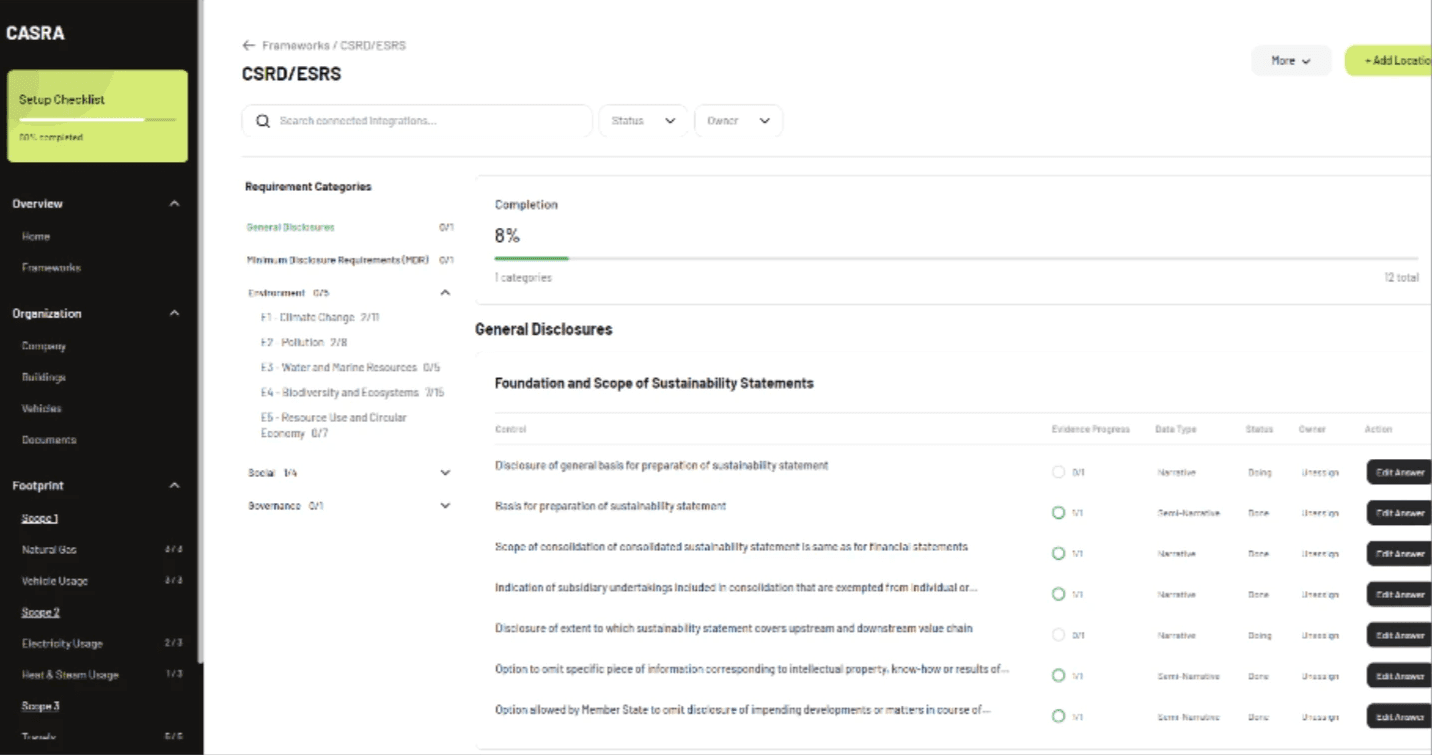Screen dimensions: 1432x755
Task: Click the Scope 1 link
Action: click(40, 518)
